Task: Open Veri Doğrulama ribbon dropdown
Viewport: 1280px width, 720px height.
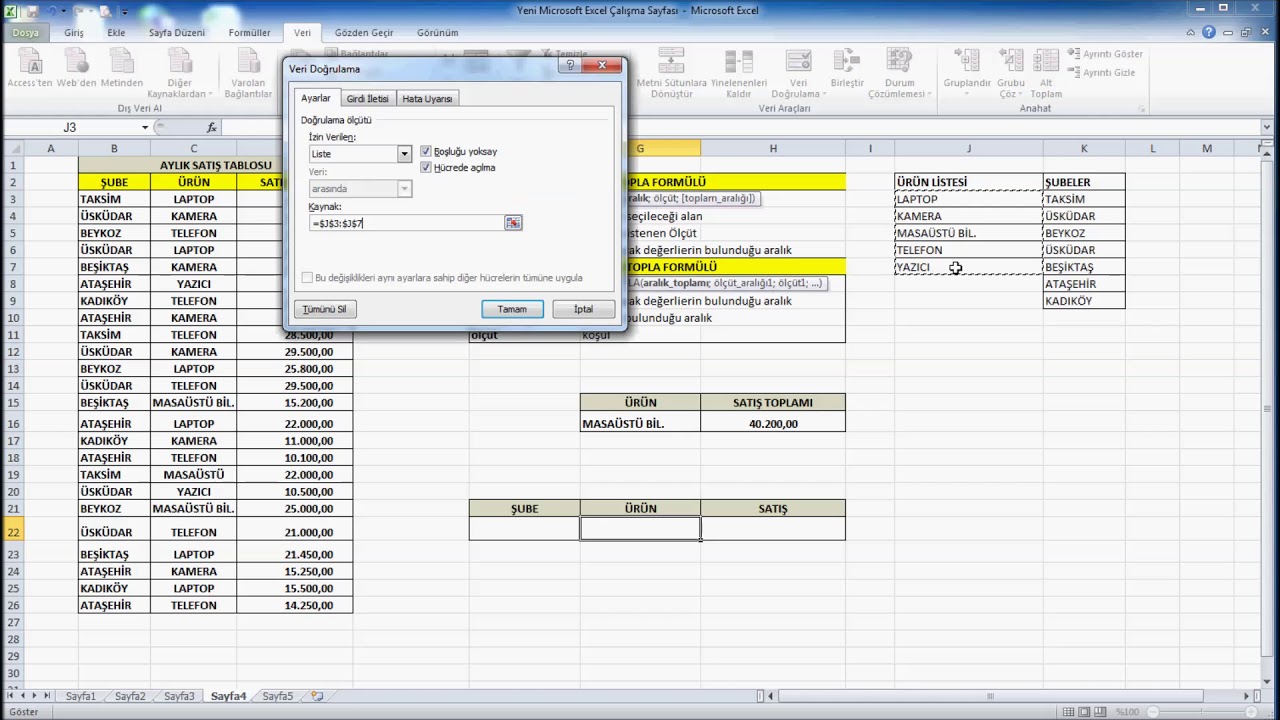Action: click(798, 74)
